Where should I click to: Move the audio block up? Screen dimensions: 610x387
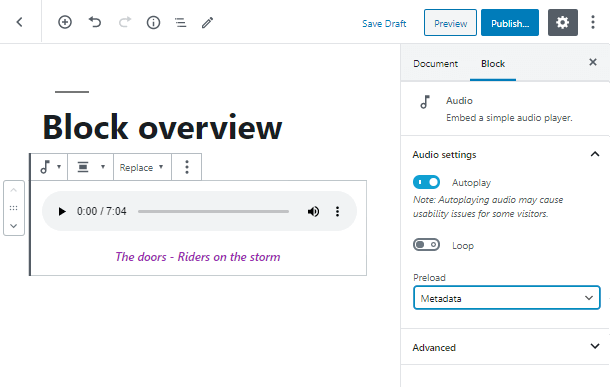[x=14, y=190]
